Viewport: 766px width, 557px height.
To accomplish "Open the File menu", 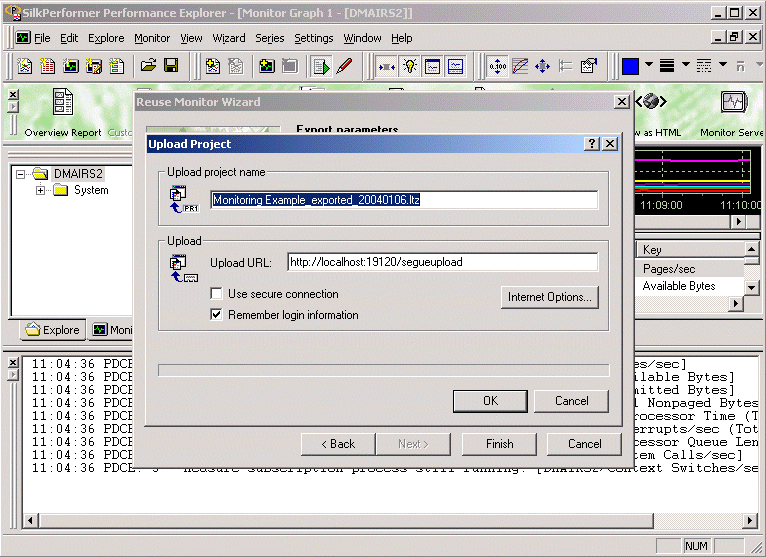I will tap(42, 38).
